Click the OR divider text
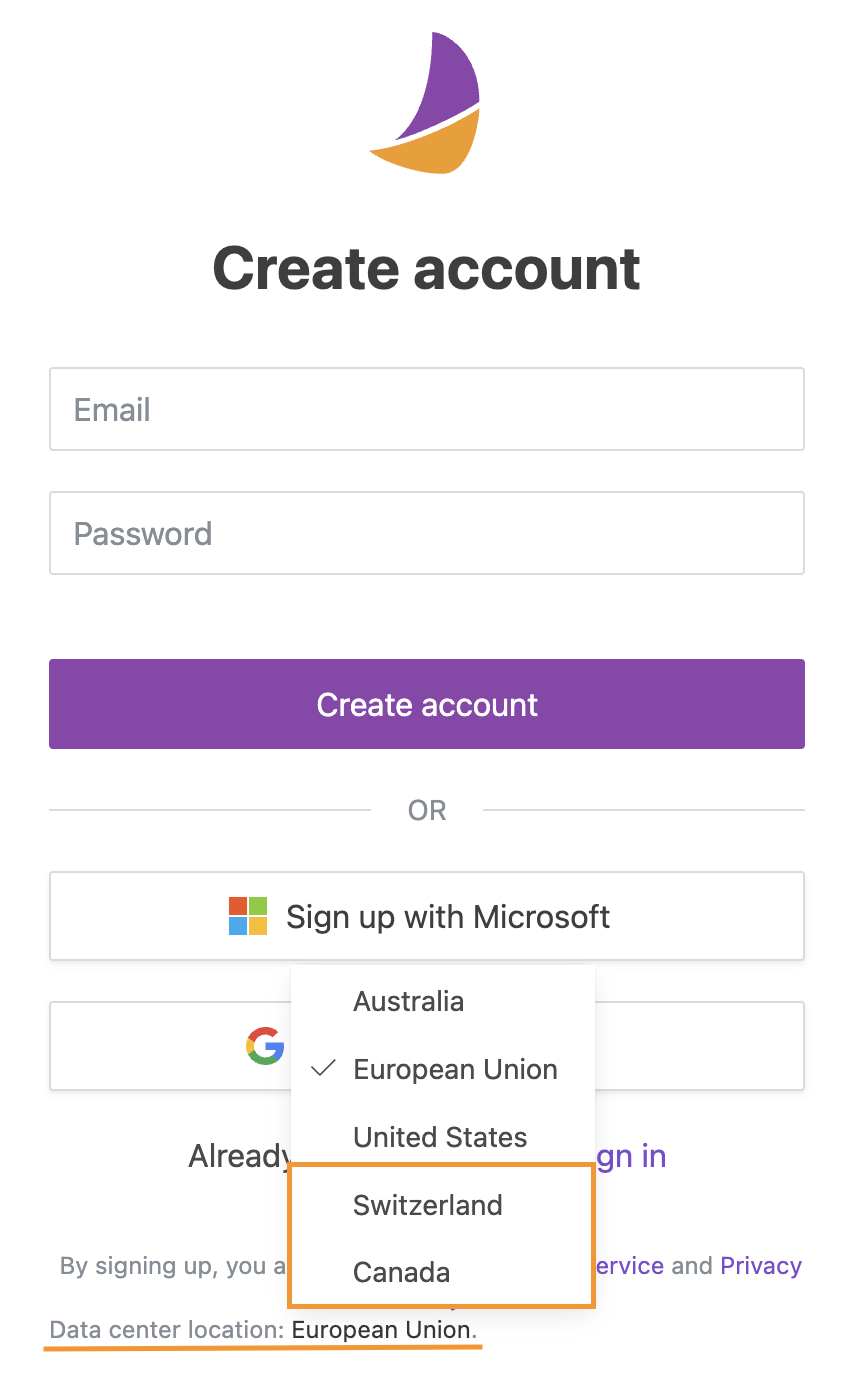This screenshot has width=859, height=1385. point(427,810)
